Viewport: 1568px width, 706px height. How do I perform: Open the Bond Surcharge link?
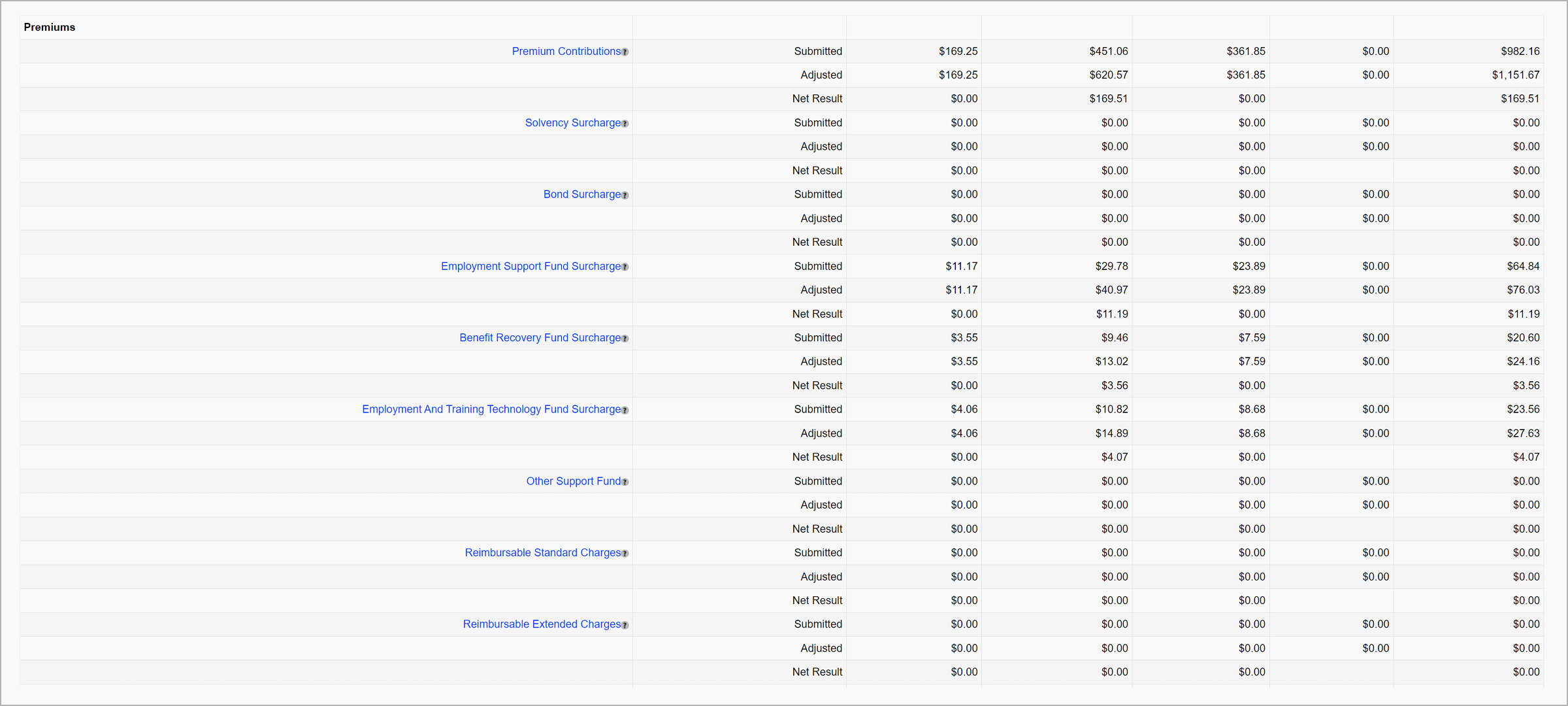click(x=581, y=194)
